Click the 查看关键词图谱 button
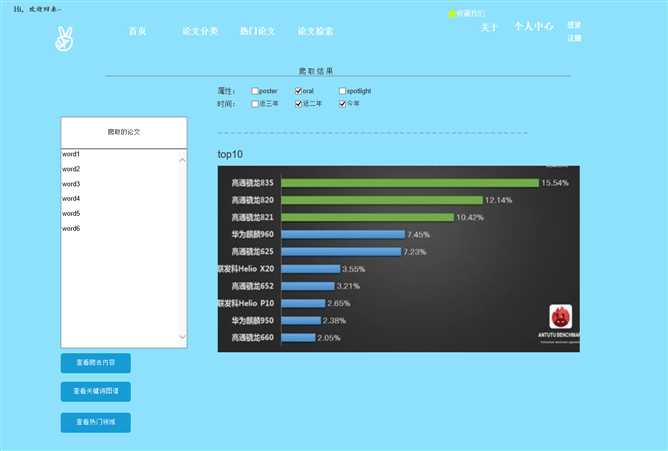 (x=95, y=391)
